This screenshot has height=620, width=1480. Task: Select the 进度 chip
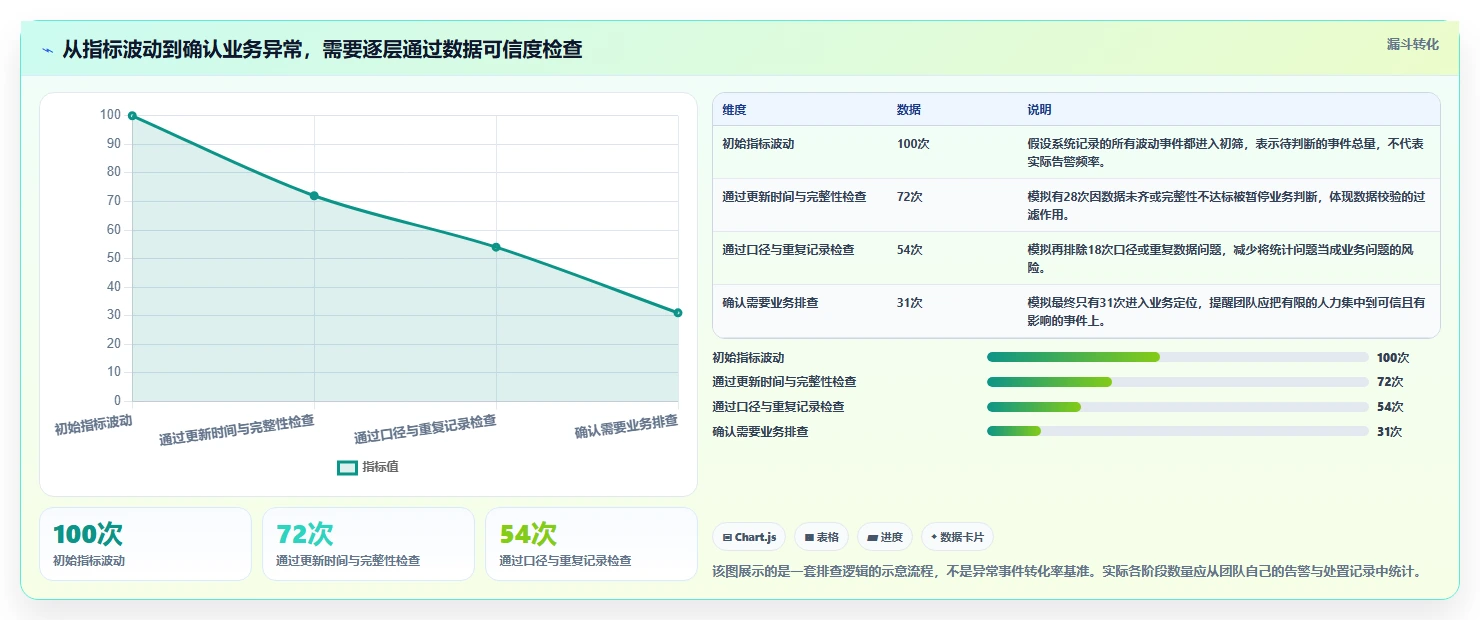[885, 537]
